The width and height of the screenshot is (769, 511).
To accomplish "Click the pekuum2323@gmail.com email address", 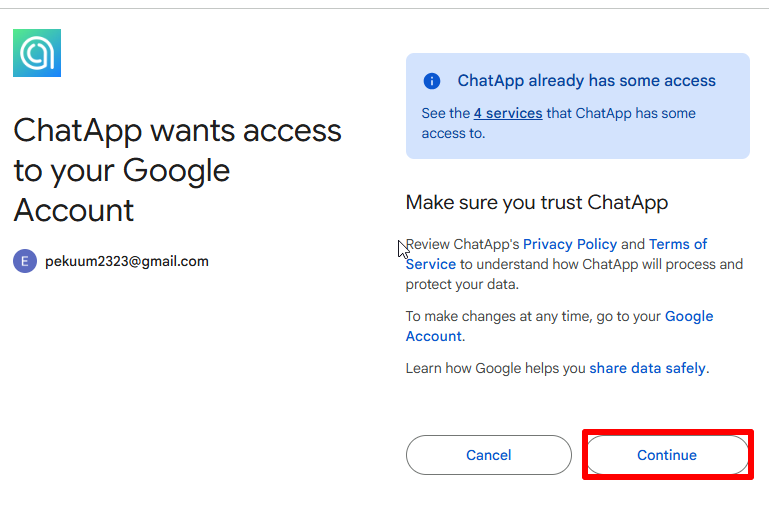I will click(x=127, y=262).
